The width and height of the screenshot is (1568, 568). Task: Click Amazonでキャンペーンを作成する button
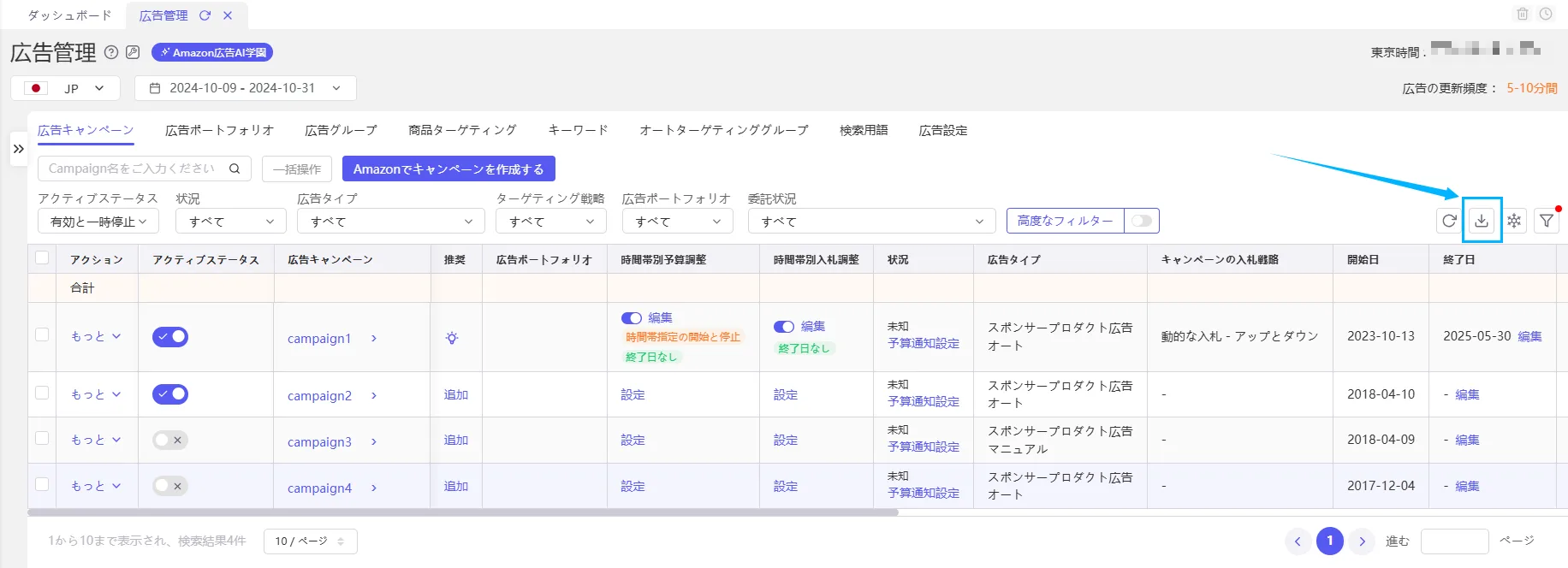click(x=448, y=169)
